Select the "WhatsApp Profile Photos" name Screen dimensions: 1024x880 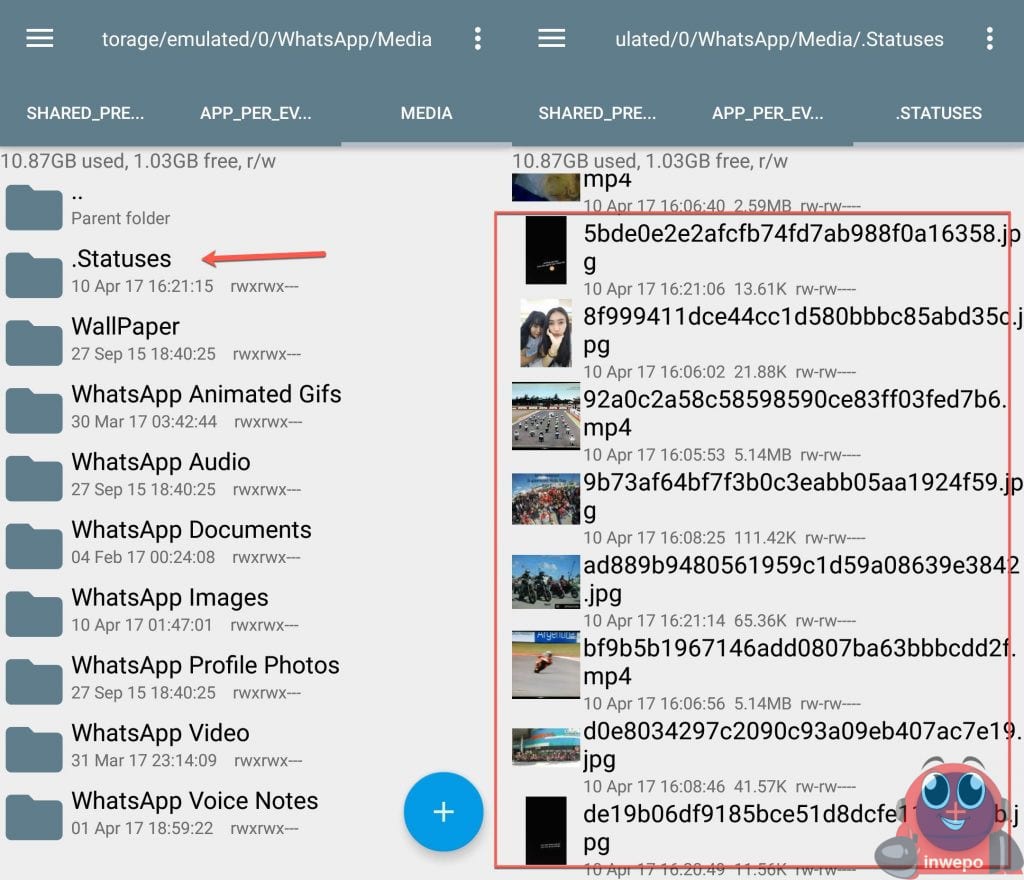tap(205, 665)
